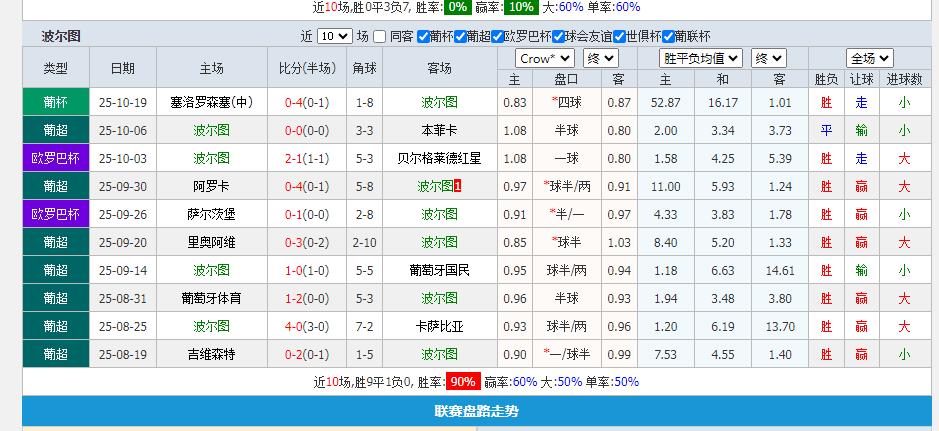Open the 胜平负均值 dropdown

(702, 58)
